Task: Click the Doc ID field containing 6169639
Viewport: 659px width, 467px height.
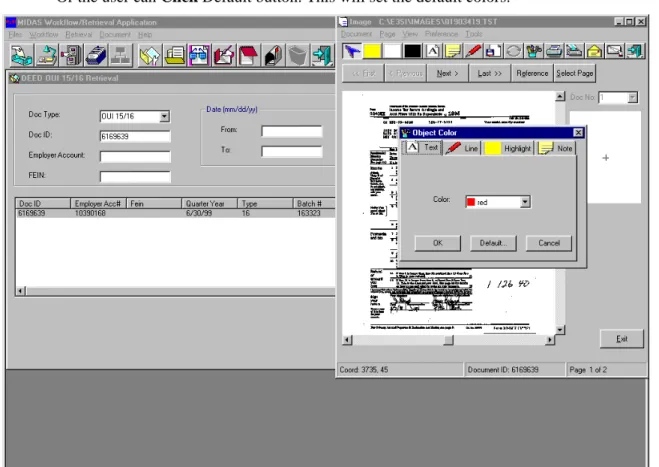Action: point(135,136)
